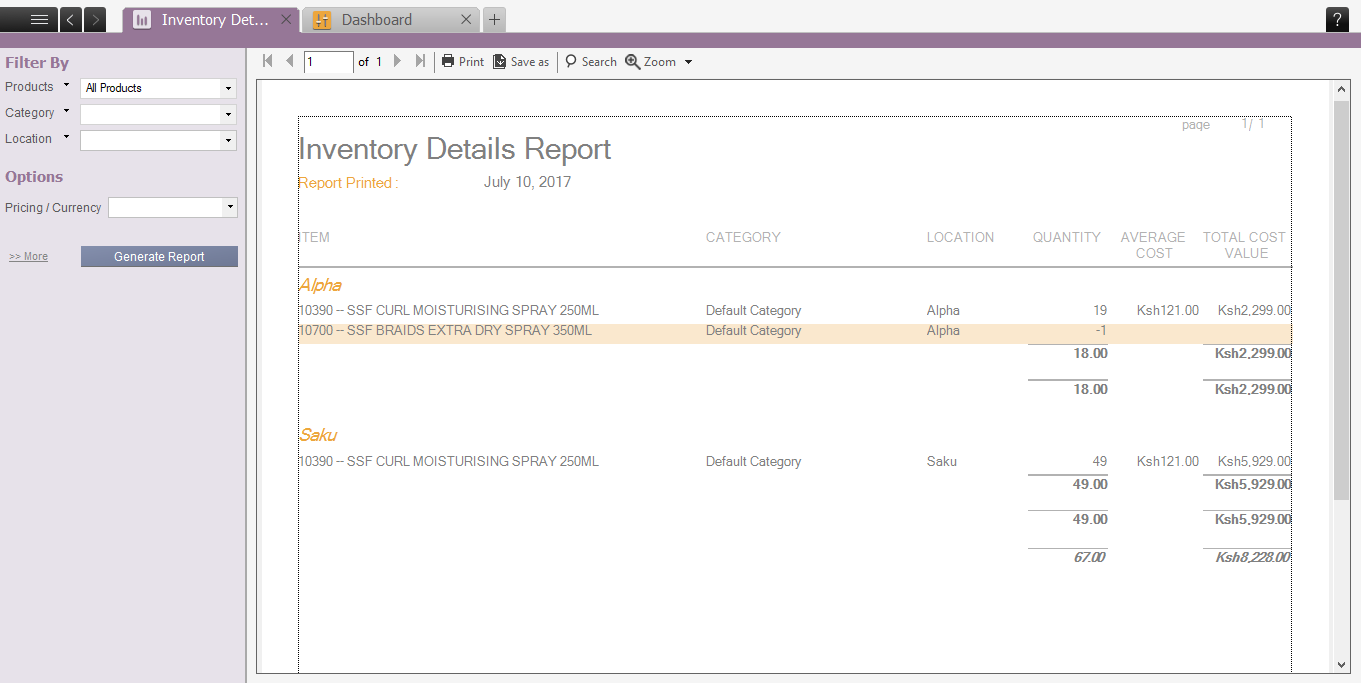Click the Saku group heading
The image size is (1363, 683).
[x=318, y=435]
